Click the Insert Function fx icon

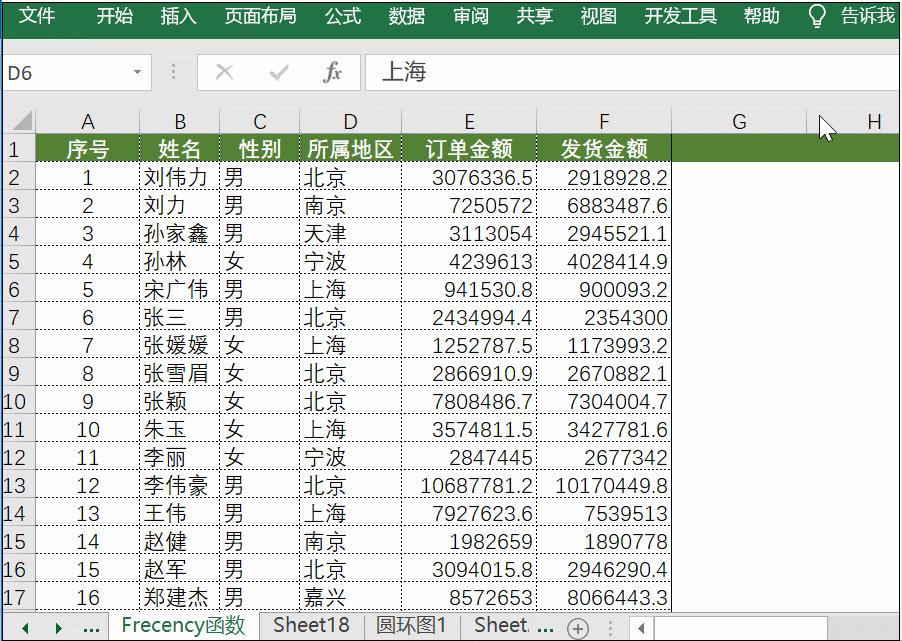334,72
